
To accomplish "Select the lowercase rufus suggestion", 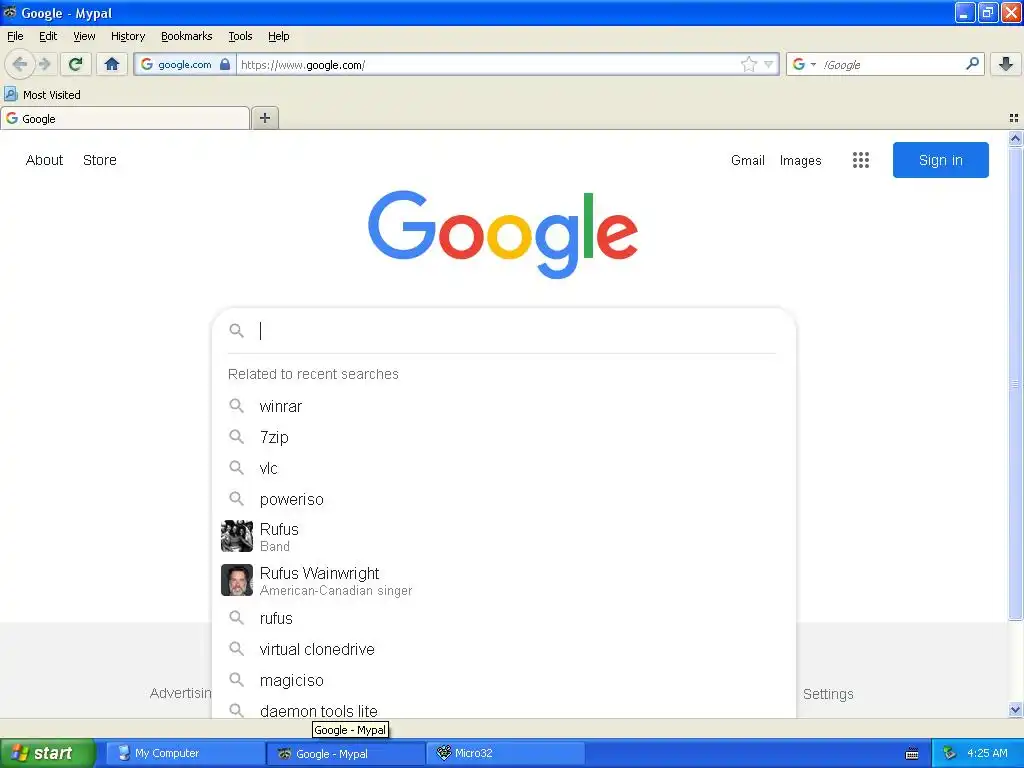I will coord(504,618).
